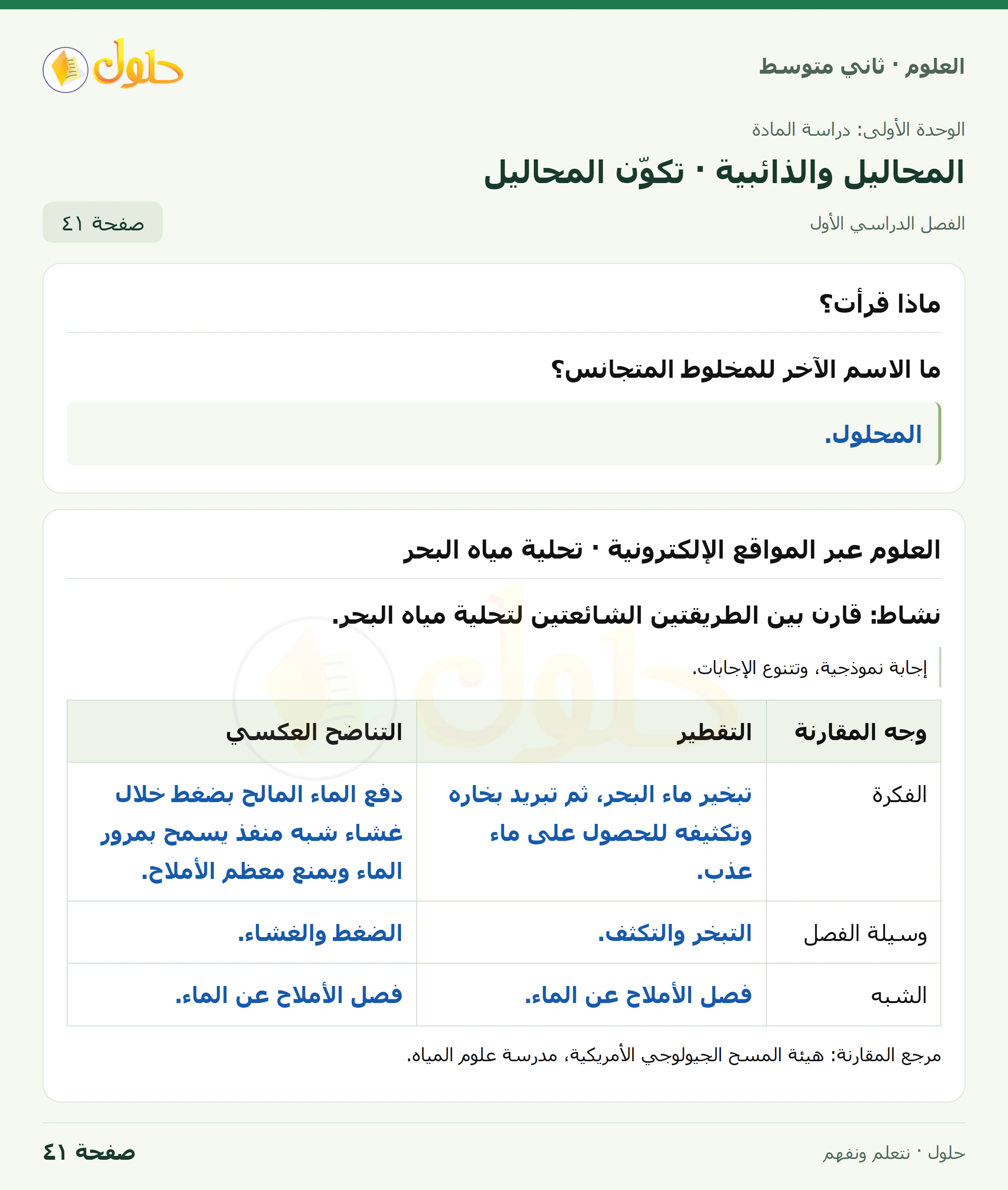Click the heading ماذا قرأت؟
The height and width of the screenshot is (1190, 1008).
tap(880, 303)
